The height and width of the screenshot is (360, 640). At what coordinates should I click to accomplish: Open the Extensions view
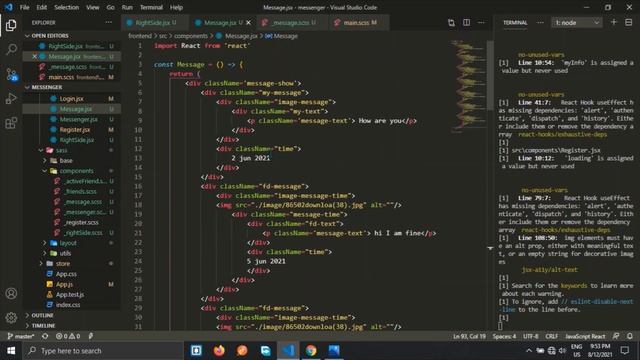pos(11,122)
